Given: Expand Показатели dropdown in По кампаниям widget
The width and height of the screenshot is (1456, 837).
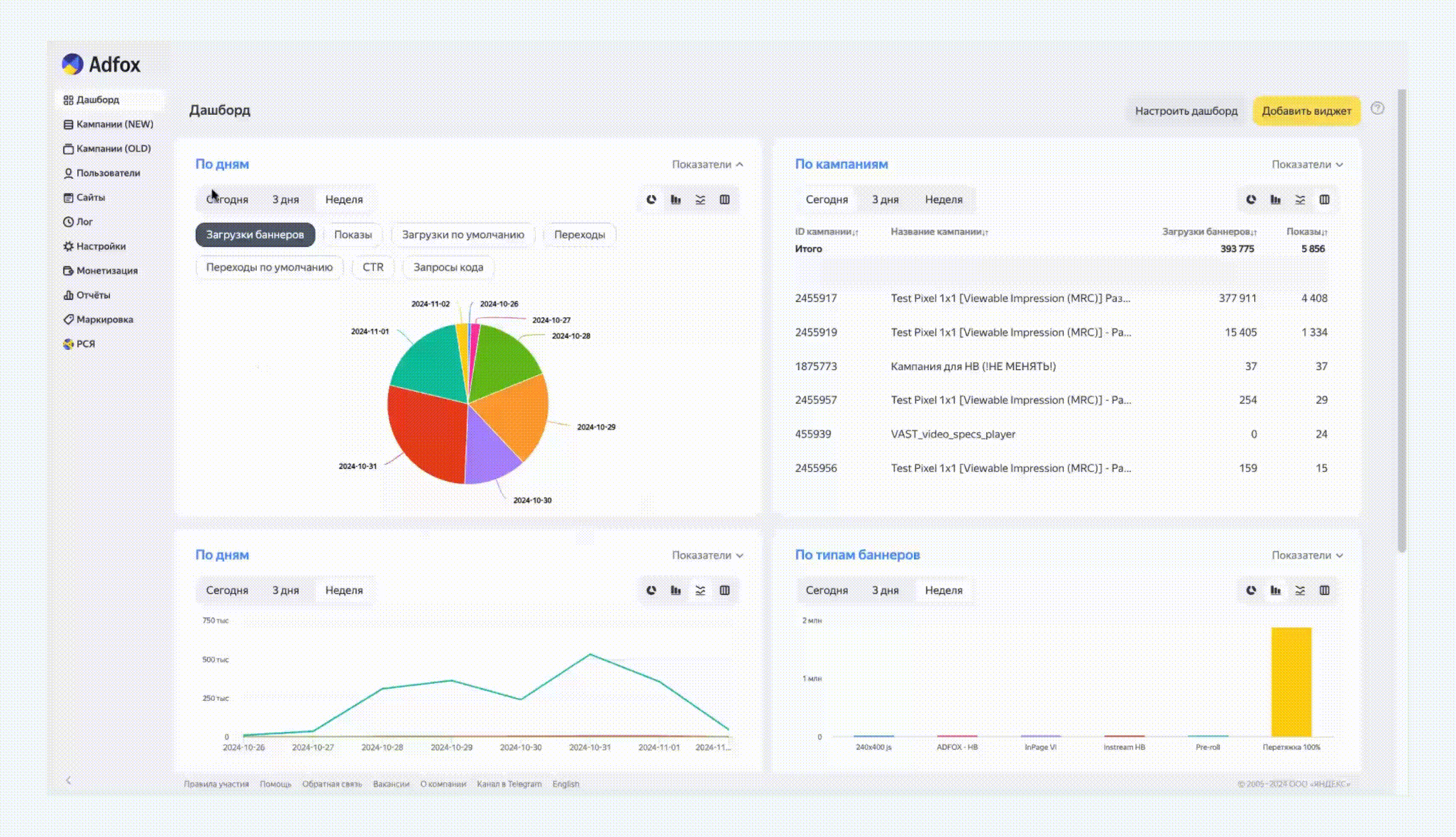Looking at the screenshot, I should (1306, 165).
